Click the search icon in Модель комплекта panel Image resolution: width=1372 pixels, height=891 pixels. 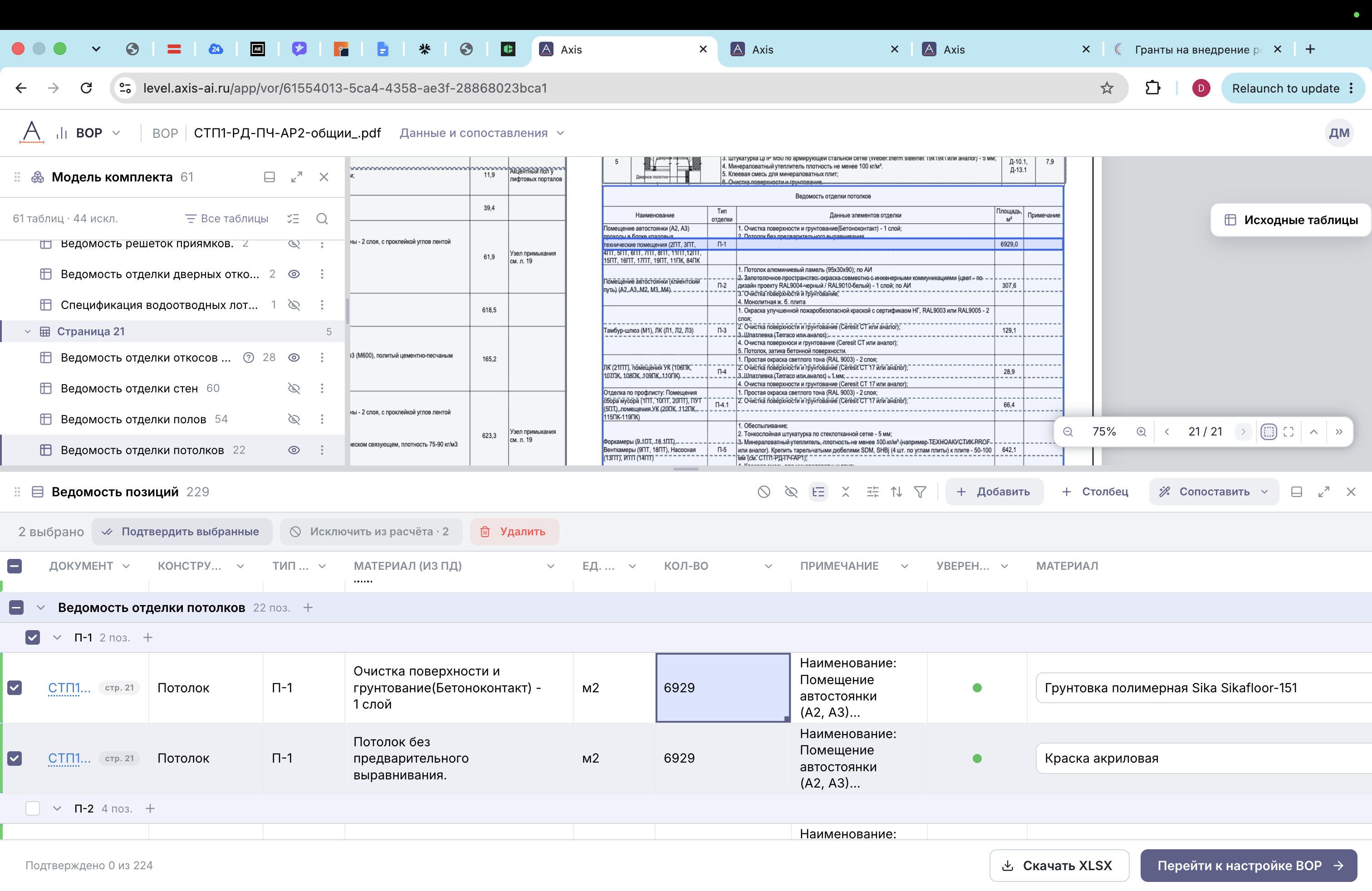(x=322, y=219)
